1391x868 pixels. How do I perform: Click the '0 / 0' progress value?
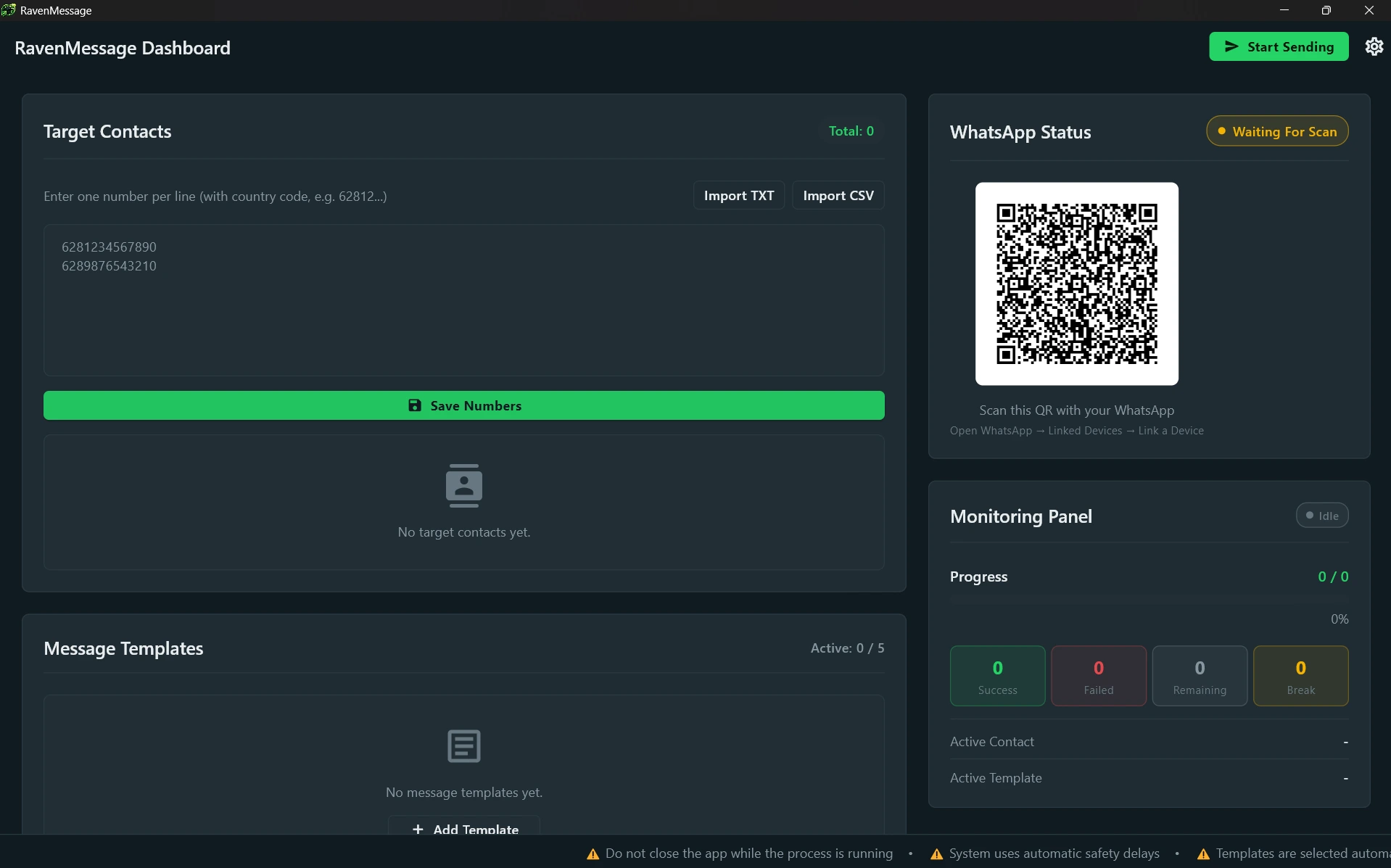click(1333, 576)
